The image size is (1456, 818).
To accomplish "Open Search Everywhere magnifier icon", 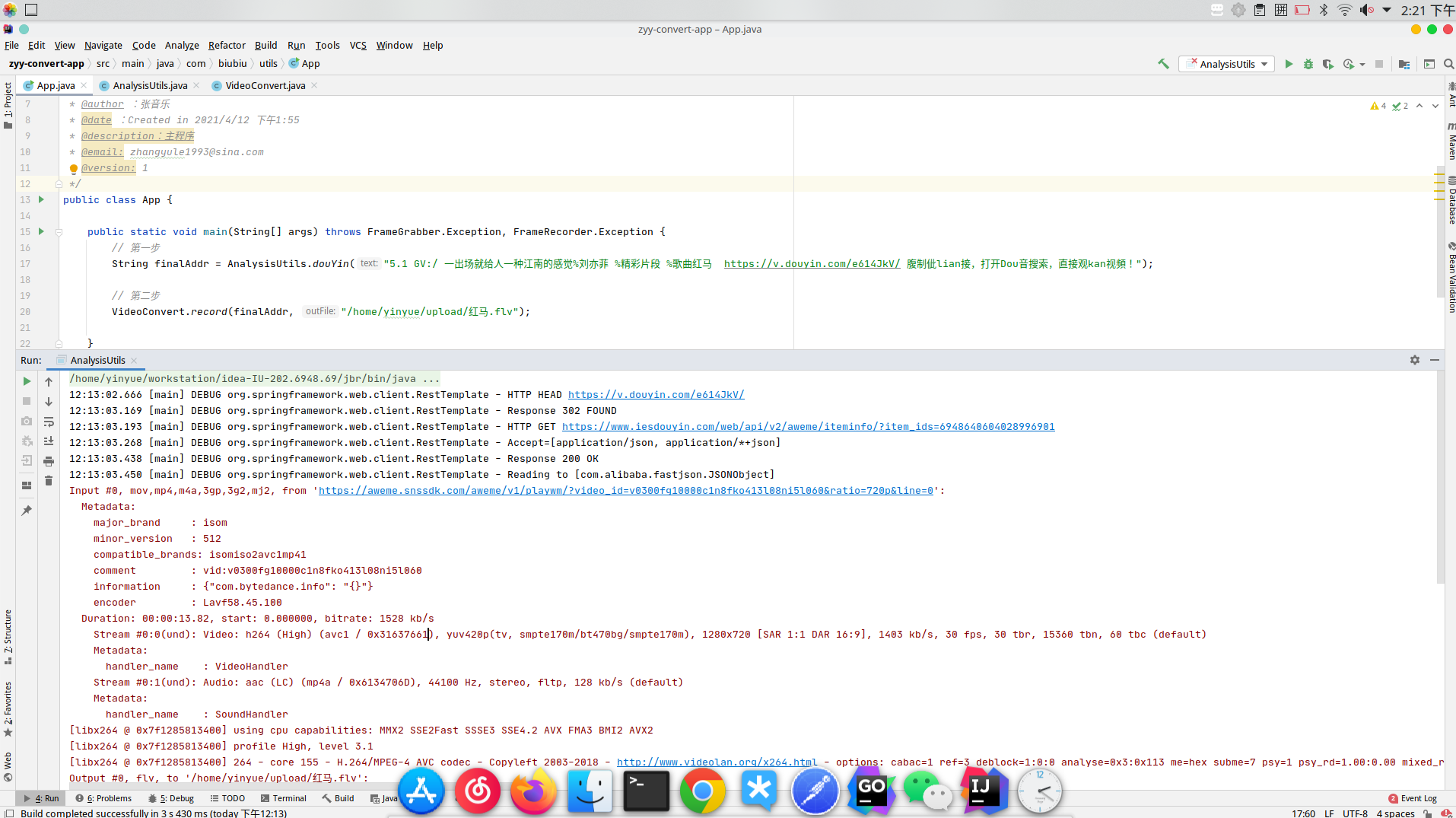I will [x=1448, y=64].
